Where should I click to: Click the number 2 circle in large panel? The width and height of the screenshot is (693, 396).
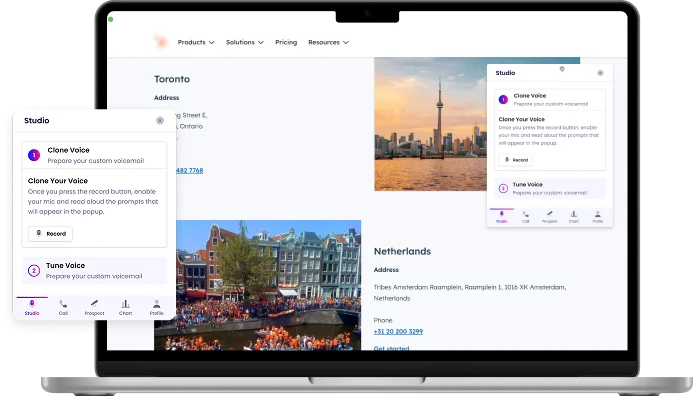(x=34, y=270)
